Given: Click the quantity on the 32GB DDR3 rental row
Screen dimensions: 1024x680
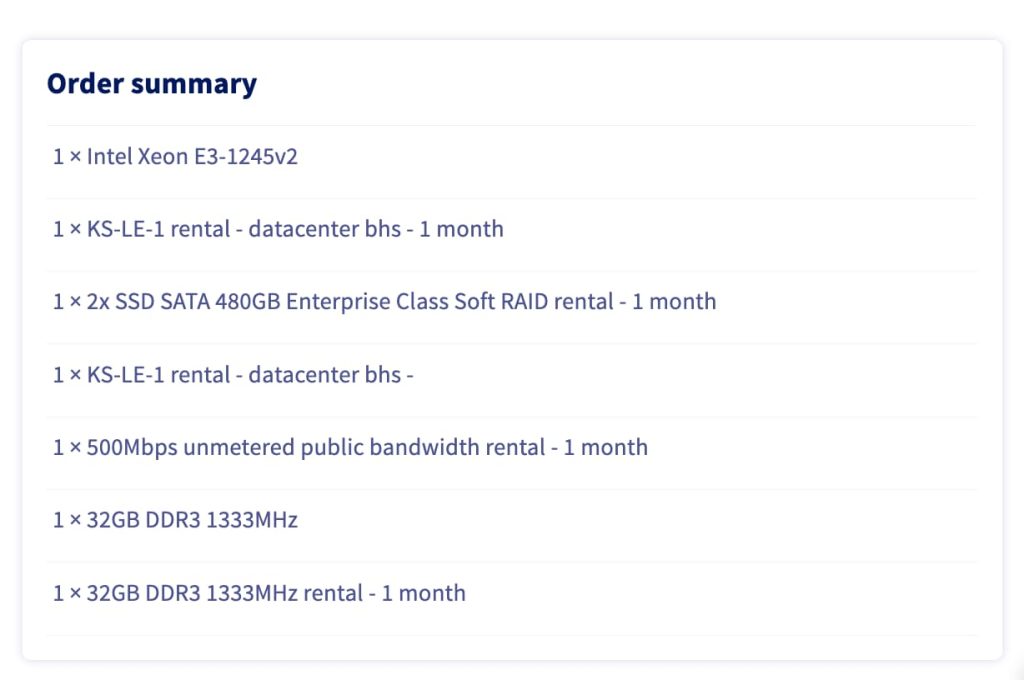Looking at the screenshot, I should 67,593.
